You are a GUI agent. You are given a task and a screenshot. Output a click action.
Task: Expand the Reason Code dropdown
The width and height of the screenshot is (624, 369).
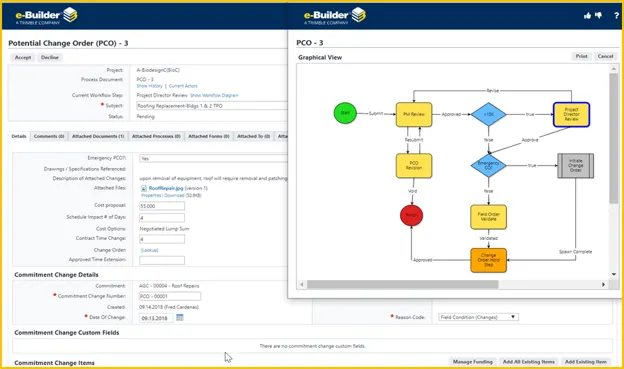(x=478, y=317)
